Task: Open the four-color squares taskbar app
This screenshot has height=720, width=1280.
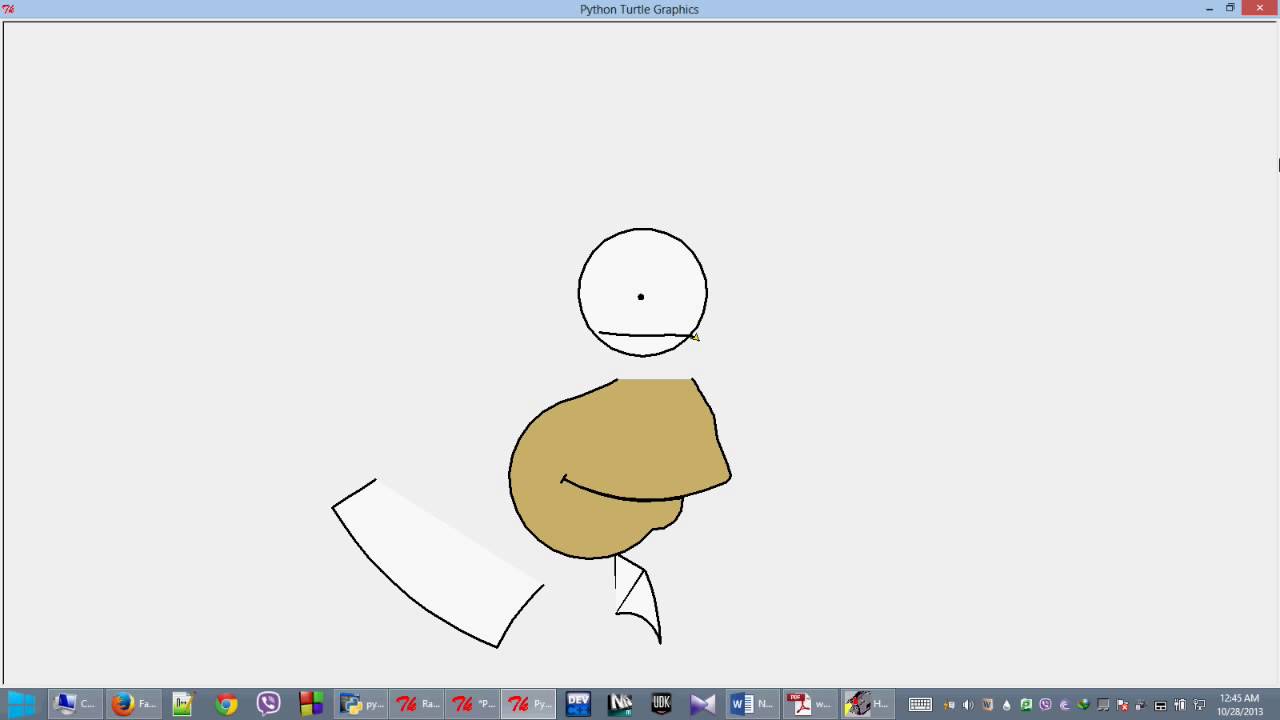Action: [311, 704]
